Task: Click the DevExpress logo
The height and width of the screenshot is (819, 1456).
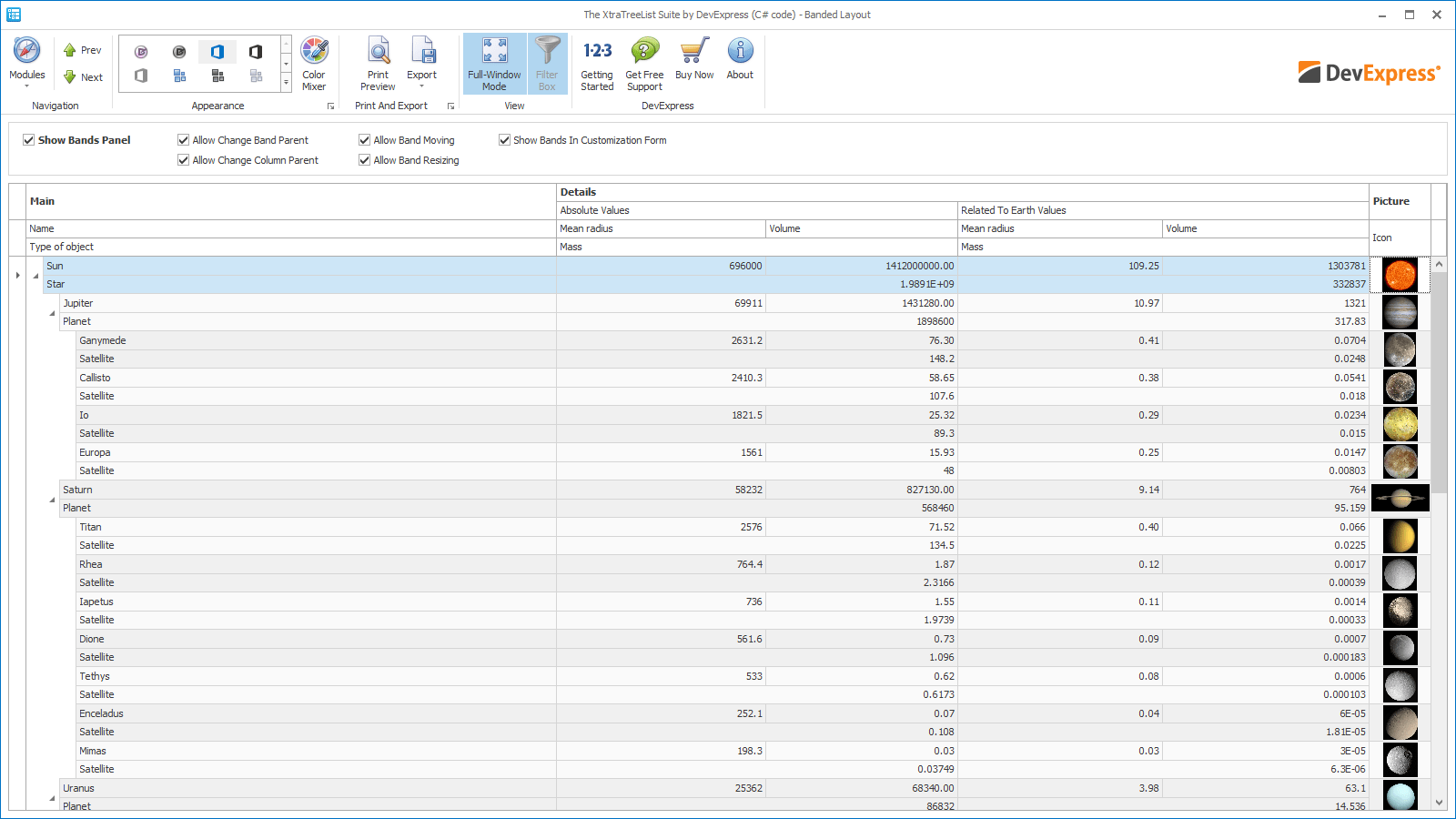Action: [x=1370, y=73]
